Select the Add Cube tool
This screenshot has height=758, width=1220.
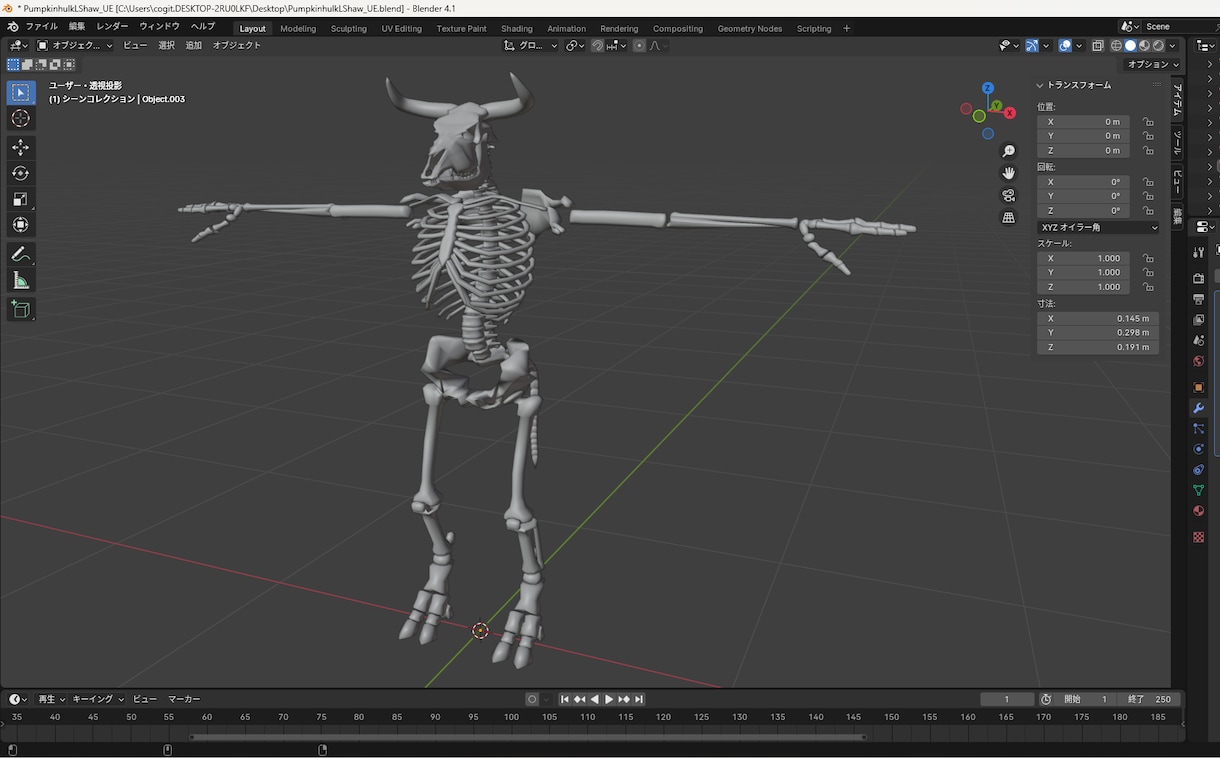(20, 309)
